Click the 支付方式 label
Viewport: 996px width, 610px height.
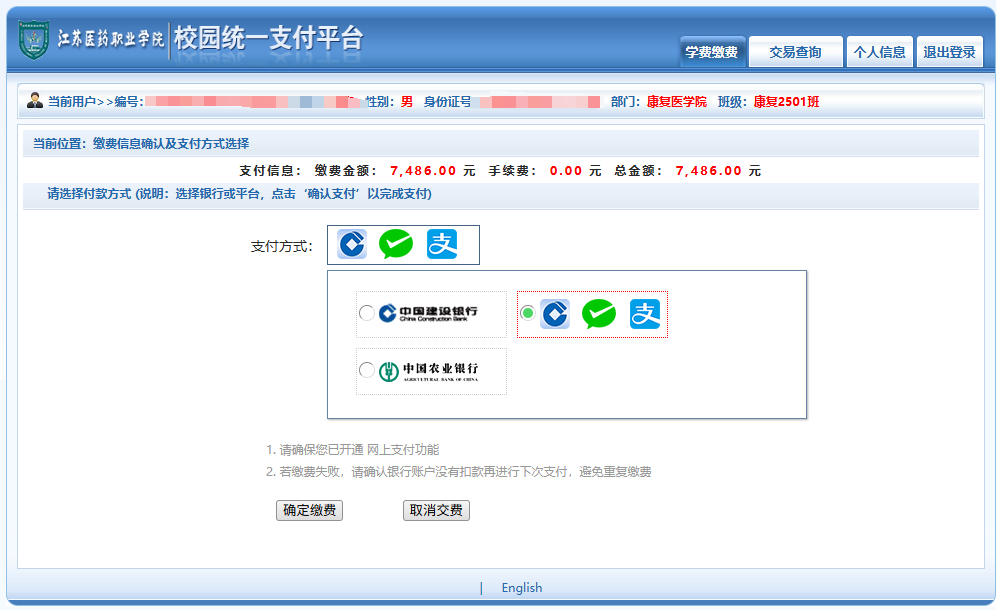[281, 247]
